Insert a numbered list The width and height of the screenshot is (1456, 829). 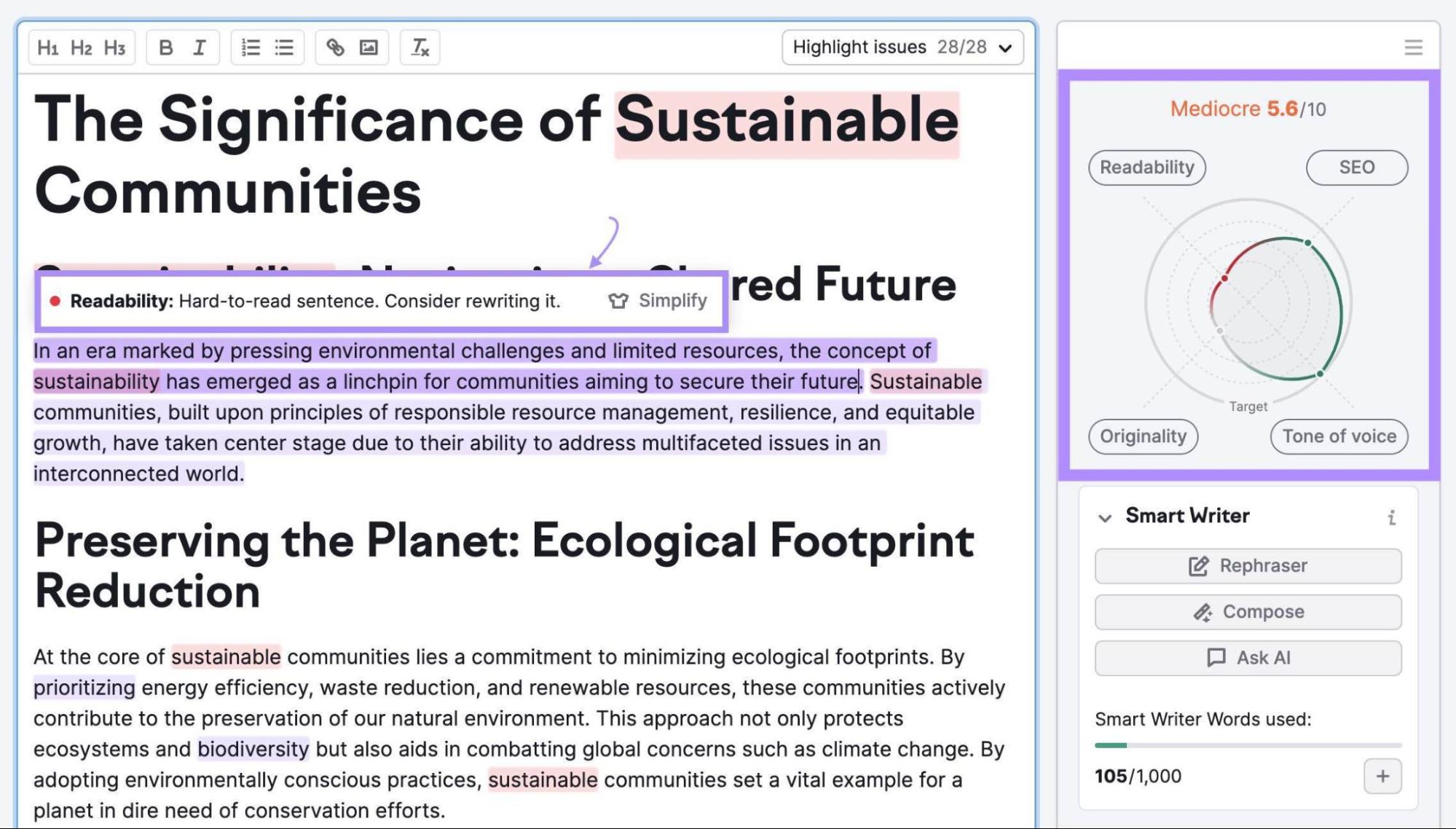(251, 48)
